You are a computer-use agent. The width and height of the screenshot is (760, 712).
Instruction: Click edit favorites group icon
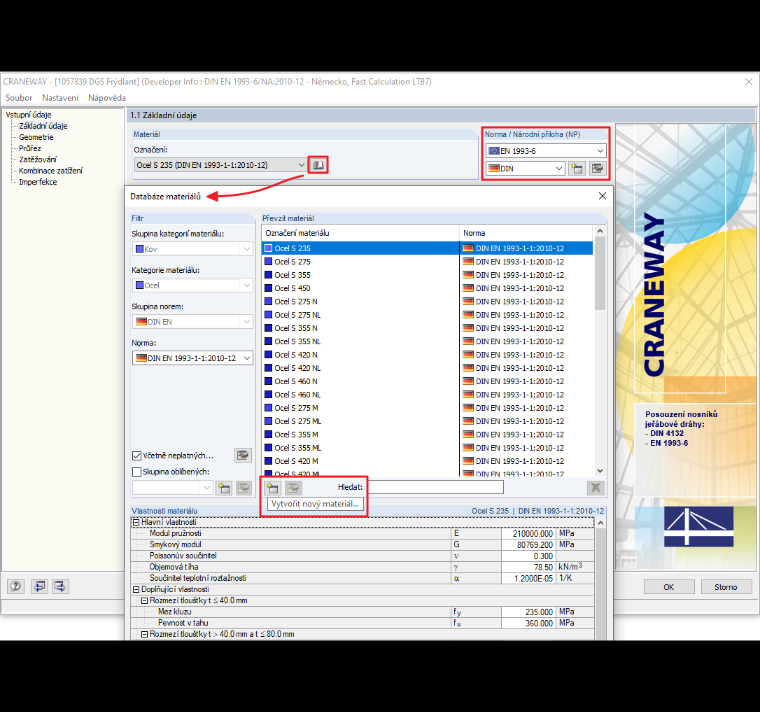coord(244,488)
